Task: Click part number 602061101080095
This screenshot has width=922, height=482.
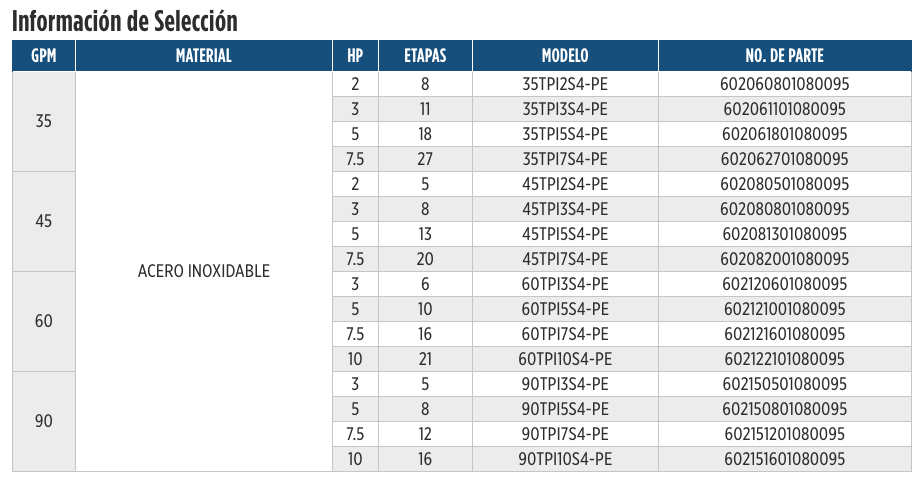Action: [x=785, y=109]
